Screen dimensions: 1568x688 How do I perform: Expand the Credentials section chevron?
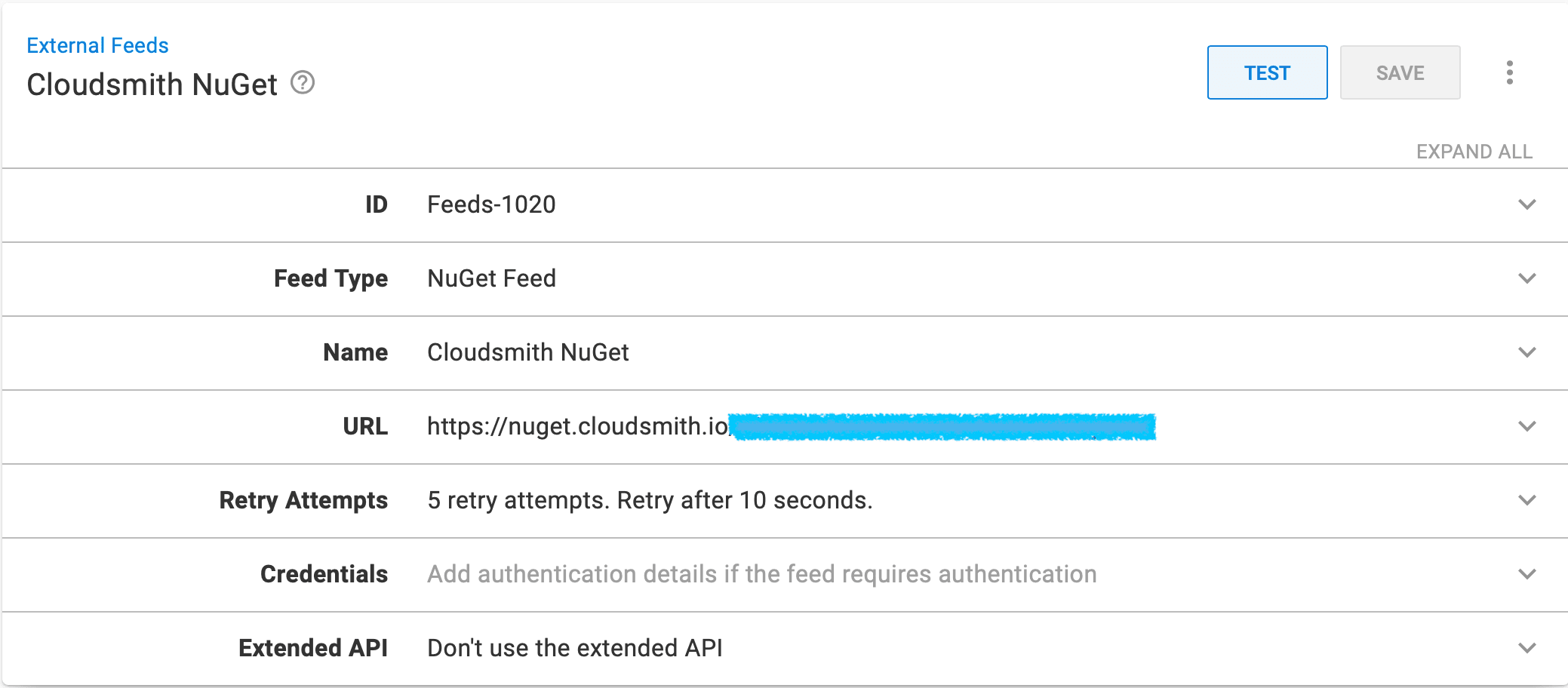point(1526,574)
